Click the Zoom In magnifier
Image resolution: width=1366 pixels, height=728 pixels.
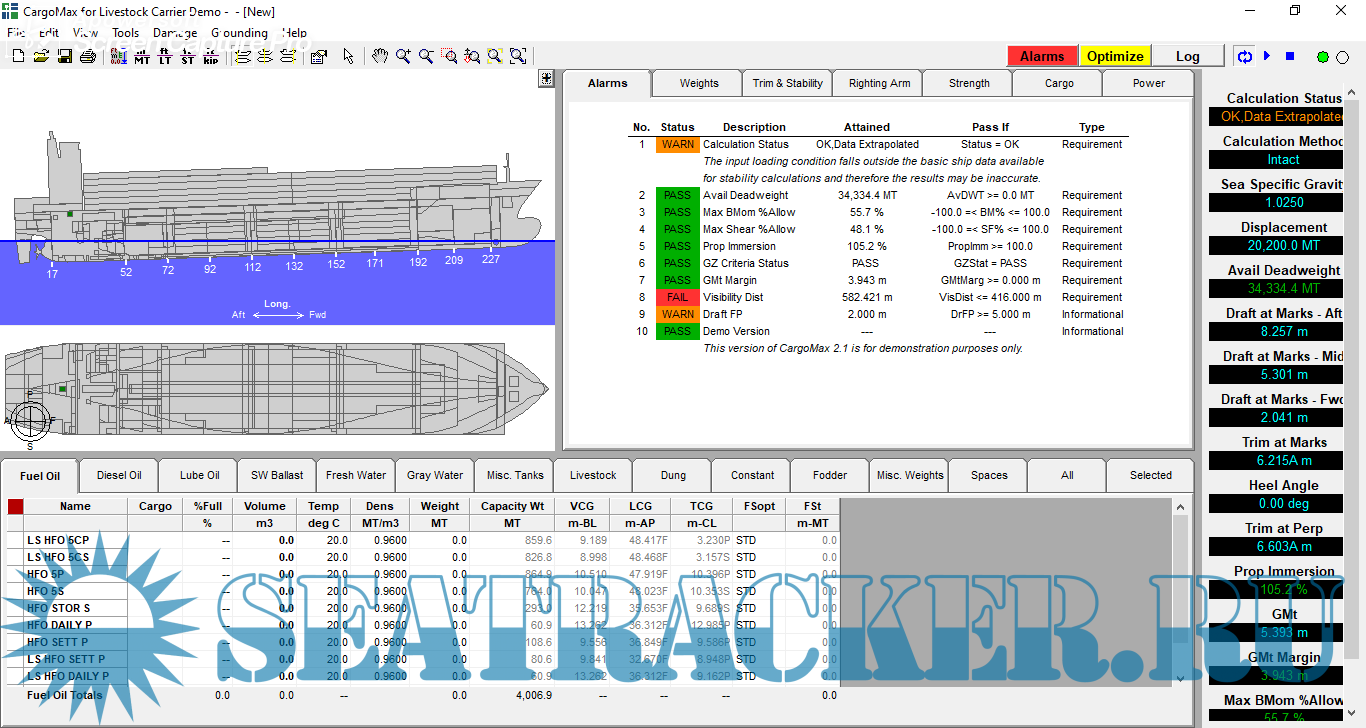coord(403,57)
